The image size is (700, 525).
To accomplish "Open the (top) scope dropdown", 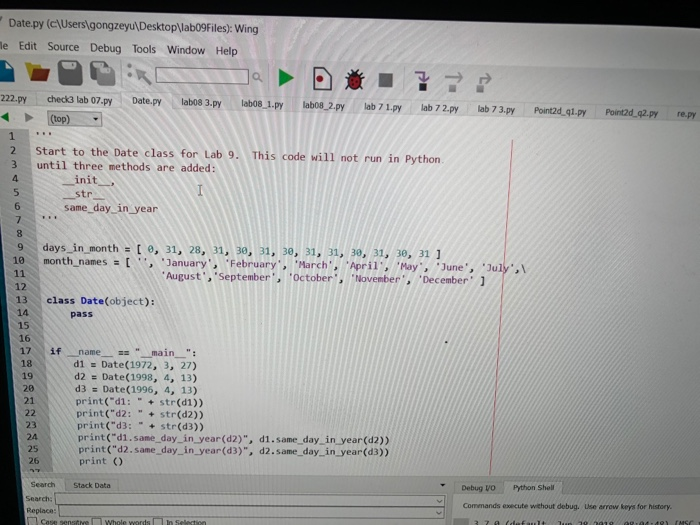I will click(x=75, y=119).
